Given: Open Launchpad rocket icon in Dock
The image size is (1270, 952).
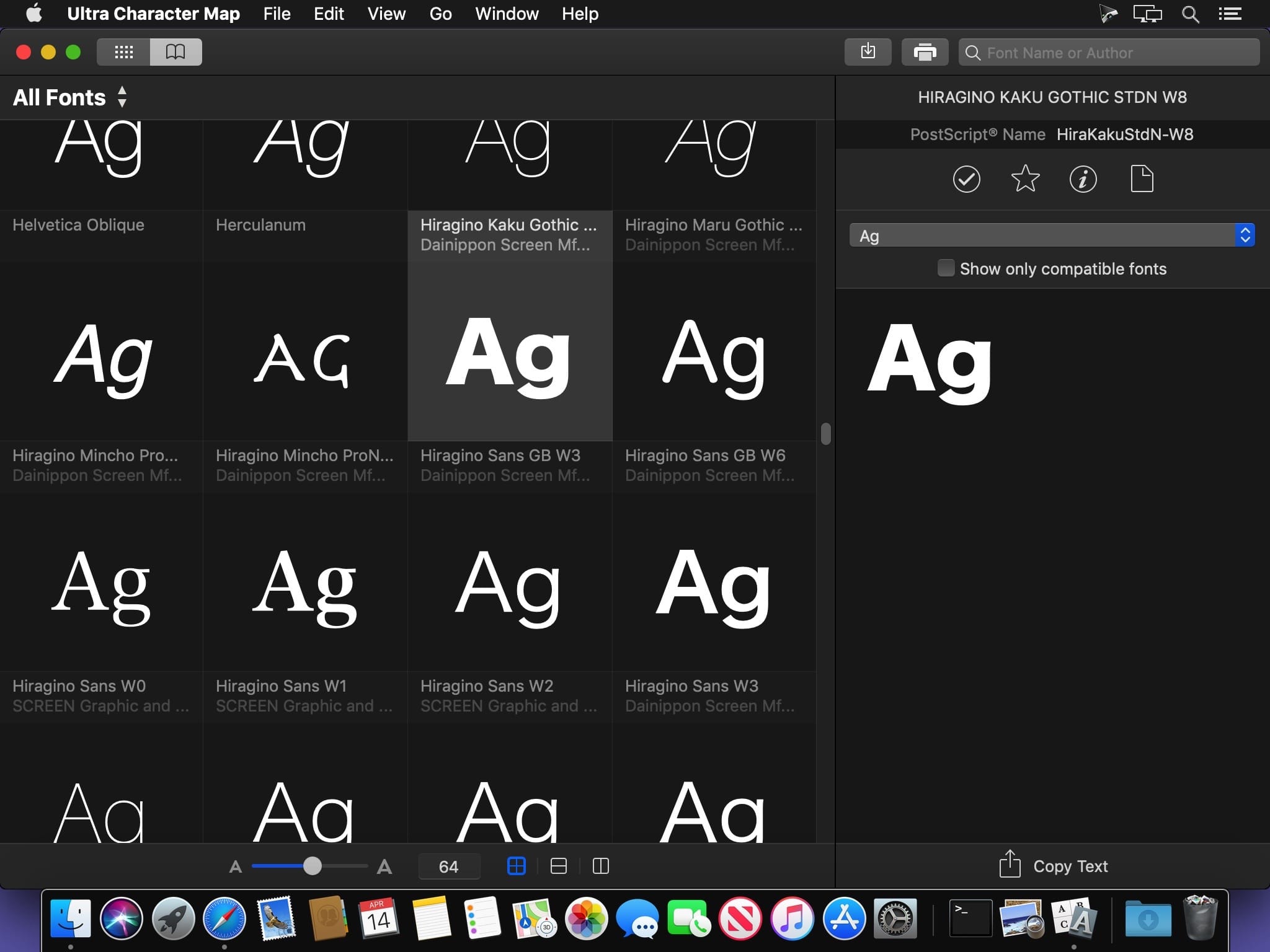Looking at the screenshot, I should 173,918.
